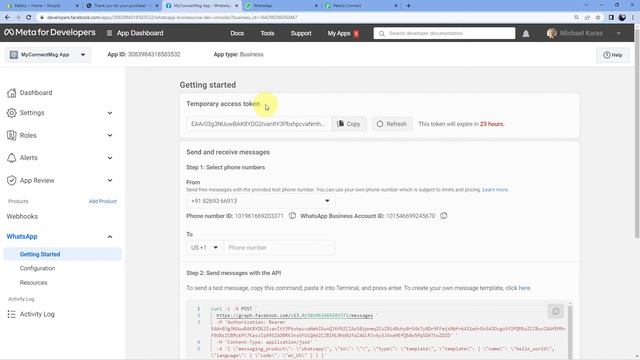Click the Activity Log list icon
The height and width of the screenshot is (360, 640).
pyautogui.click(x=12, y=314)
